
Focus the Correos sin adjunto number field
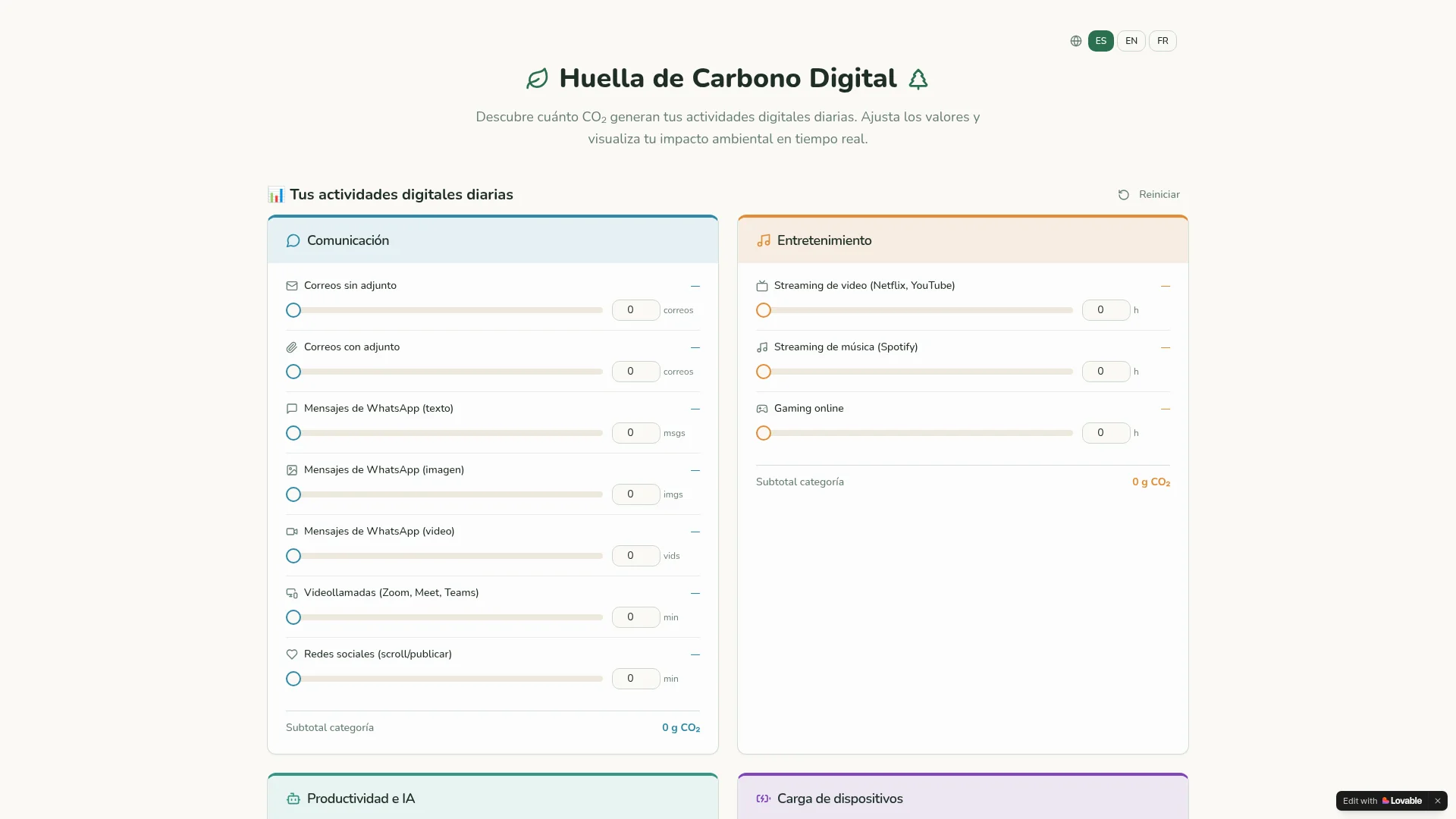[635, 310]
